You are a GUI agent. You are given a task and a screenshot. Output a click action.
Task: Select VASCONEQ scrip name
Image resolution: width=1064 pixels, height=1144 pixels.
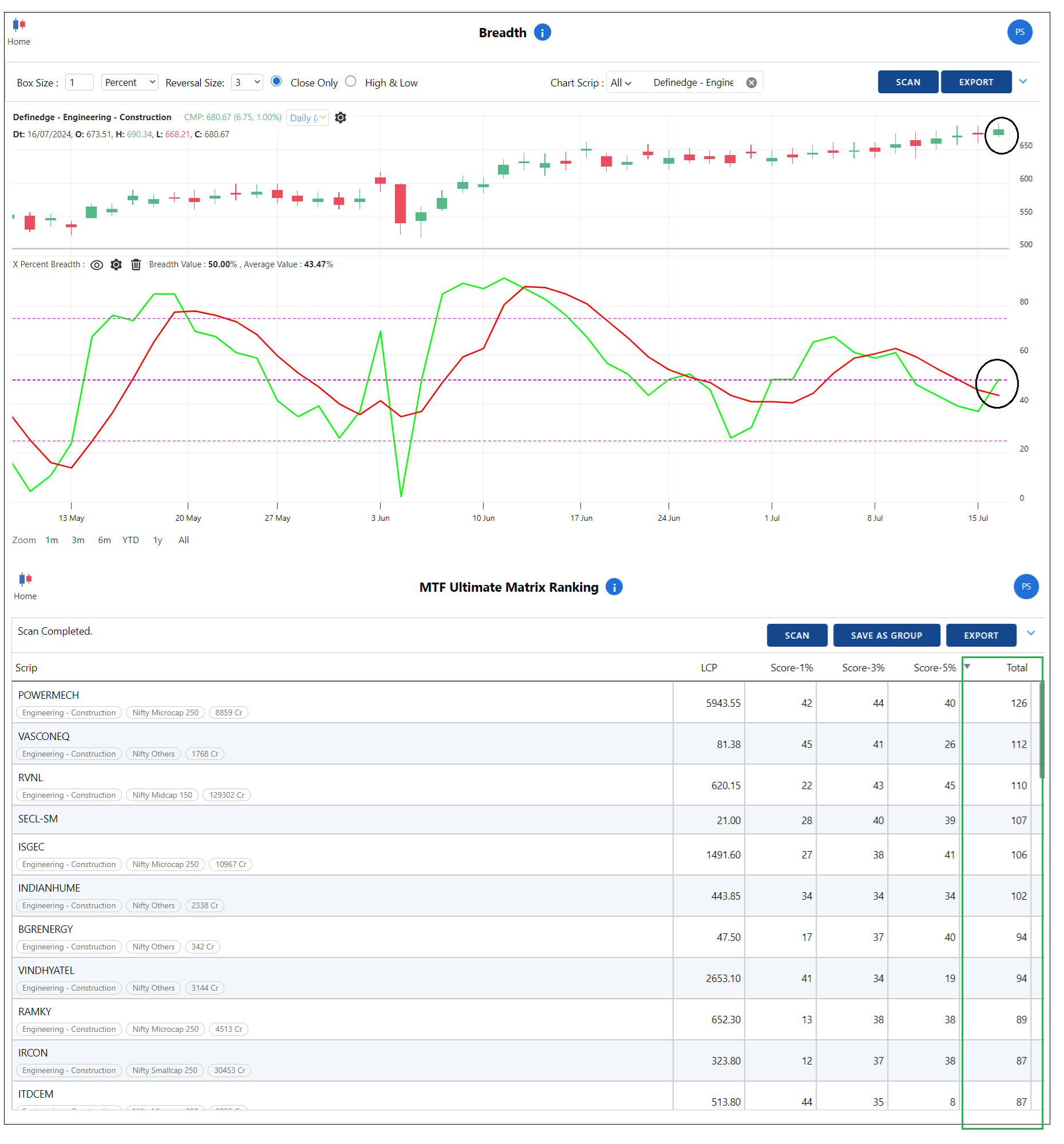click(43, 736)
